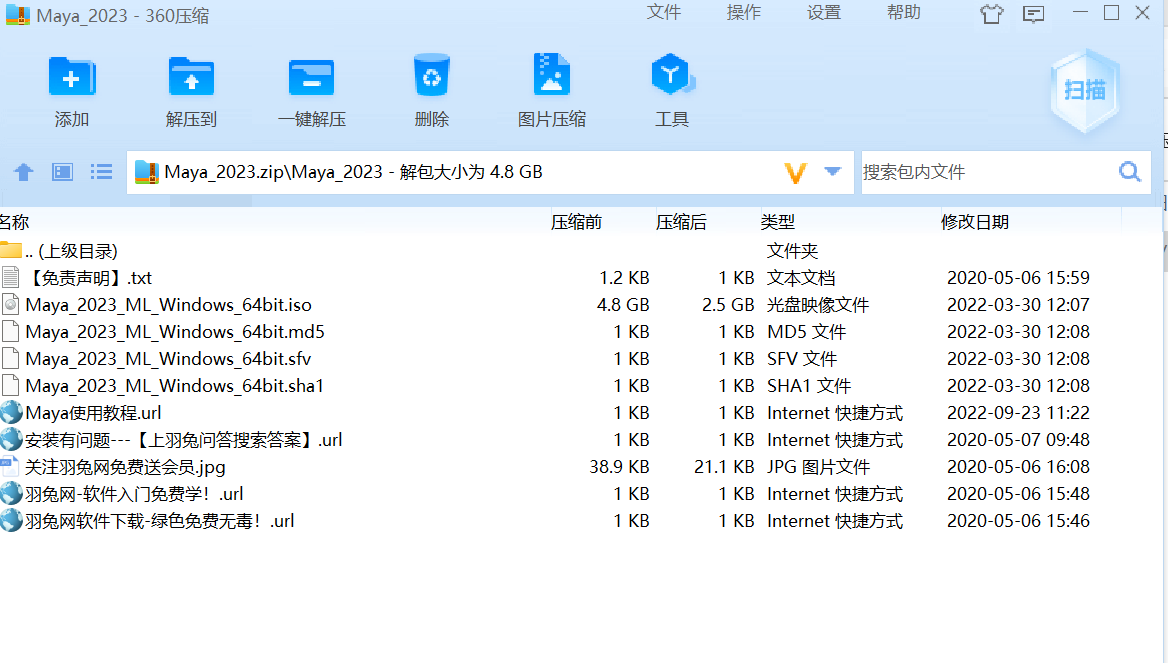1168x663 pixels.
Task: Open the feedback message icon in the title bar
Action: (1033, 13)
